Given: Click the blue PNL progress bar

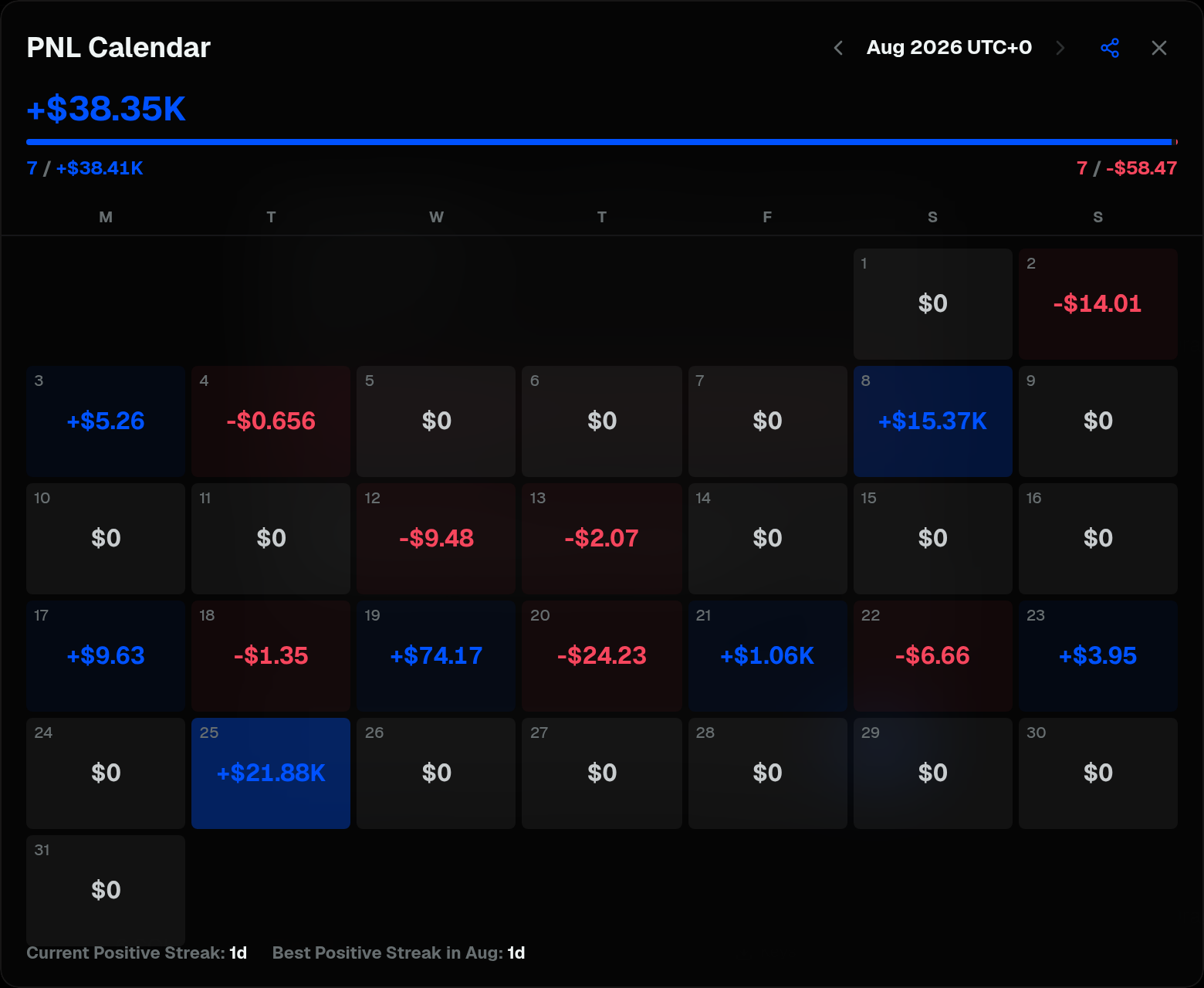Looking at the screenshot, I should coord(599,142).
